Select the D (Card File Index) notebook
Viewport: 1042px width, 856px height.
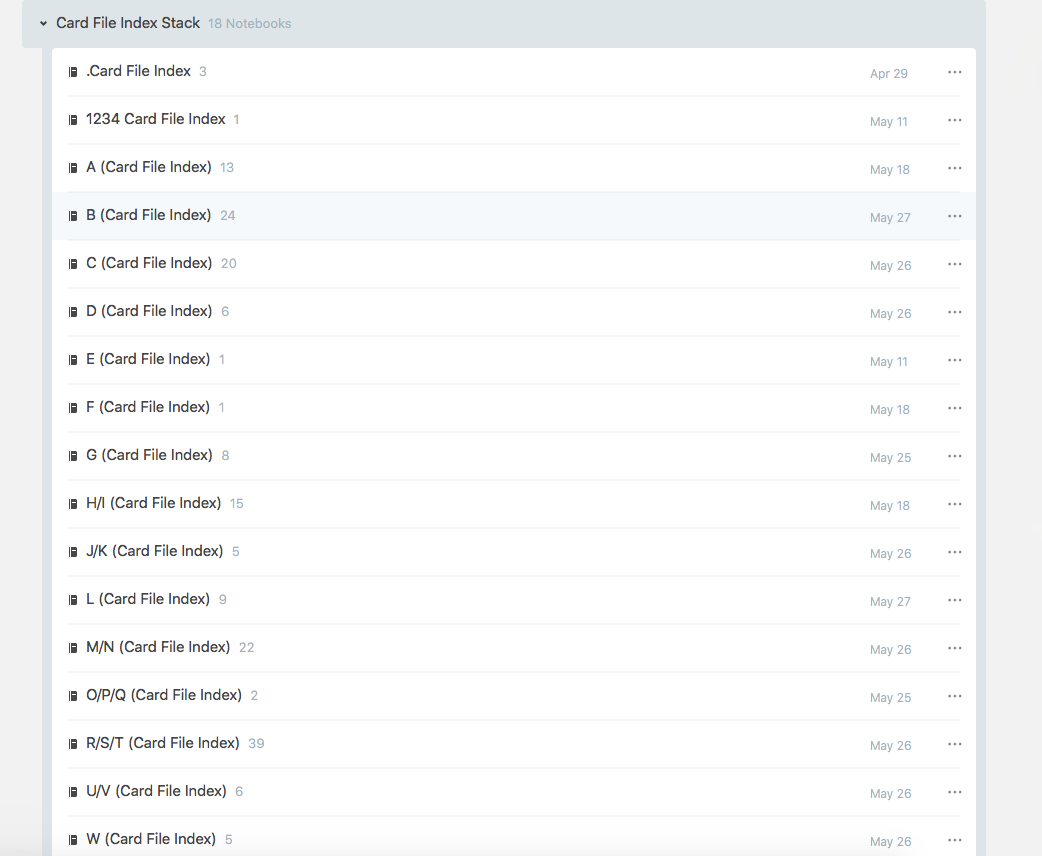149,311
